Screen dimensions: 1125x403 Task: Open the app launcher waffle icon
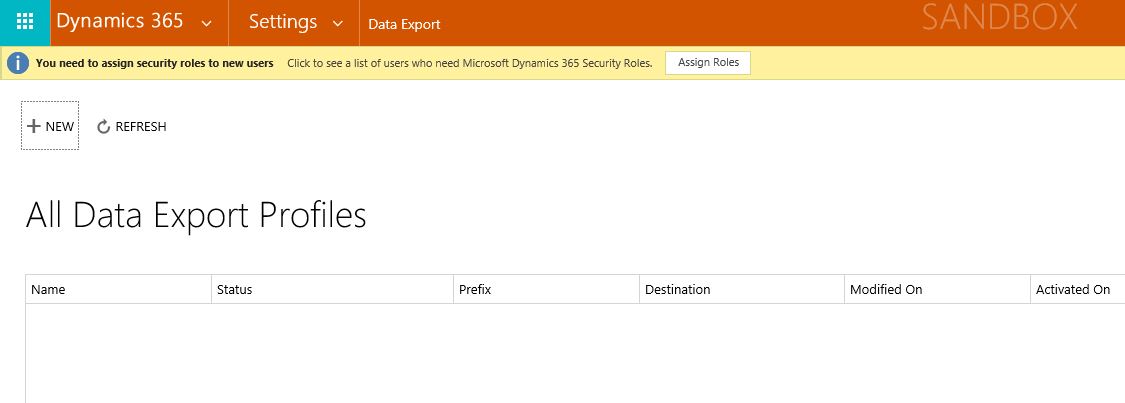coord(25,22)
